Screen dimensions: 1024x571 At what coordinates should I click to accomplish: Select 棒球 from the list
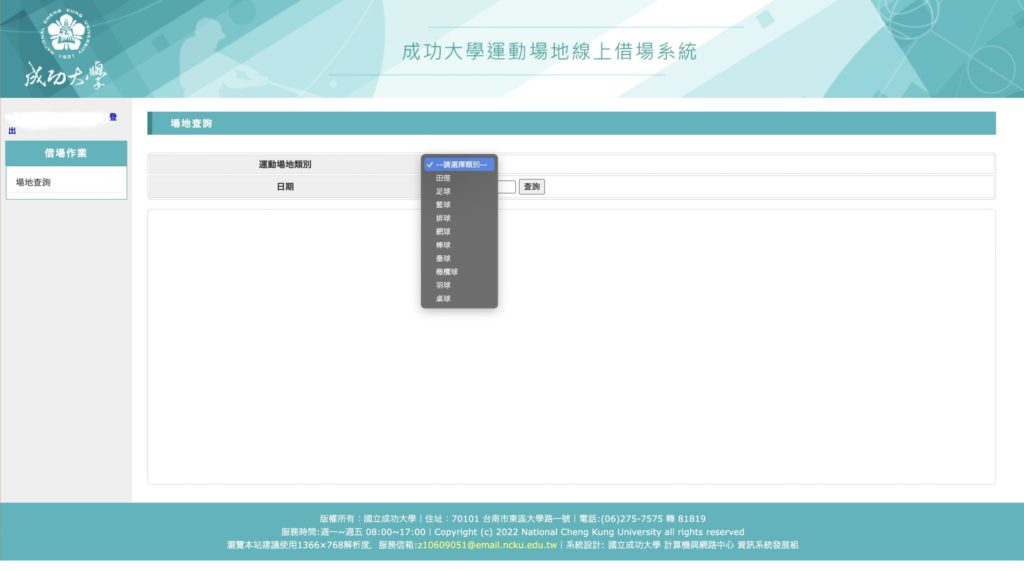click(443, 245)
